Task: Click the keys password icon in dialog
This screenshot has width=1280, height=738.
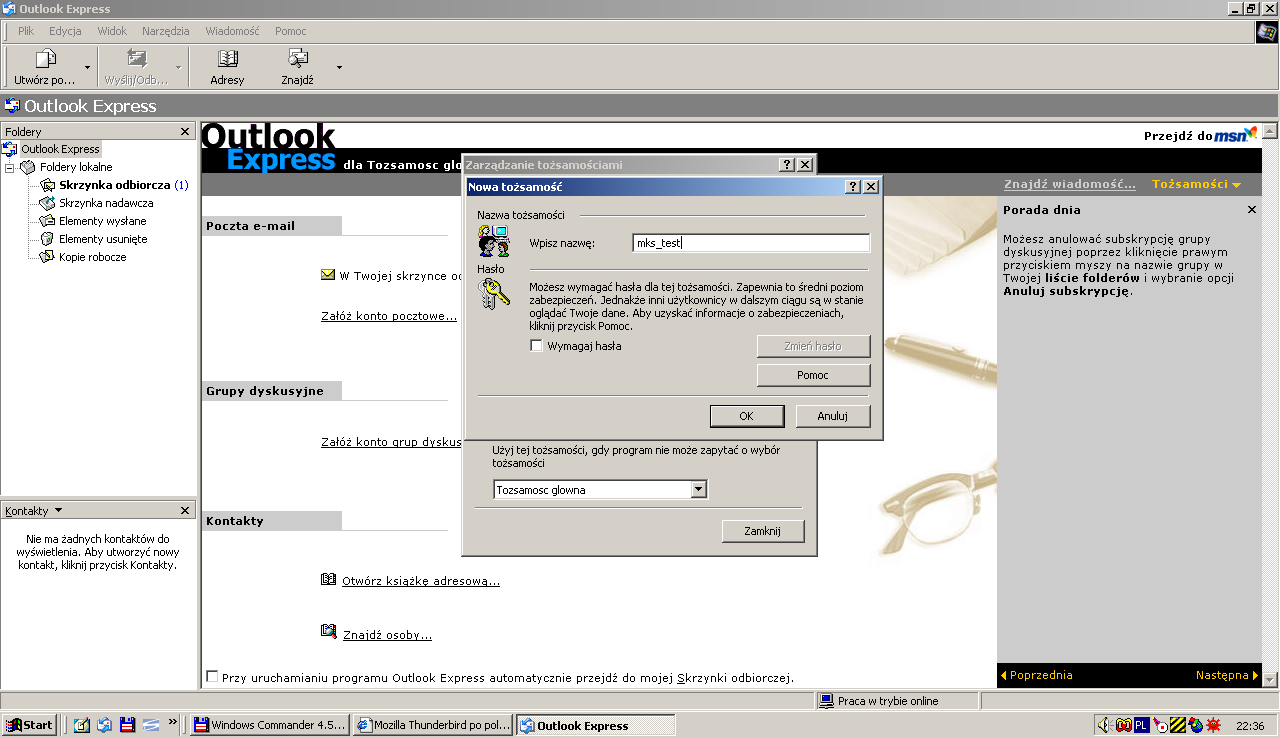Action: [x=494, y=293]
